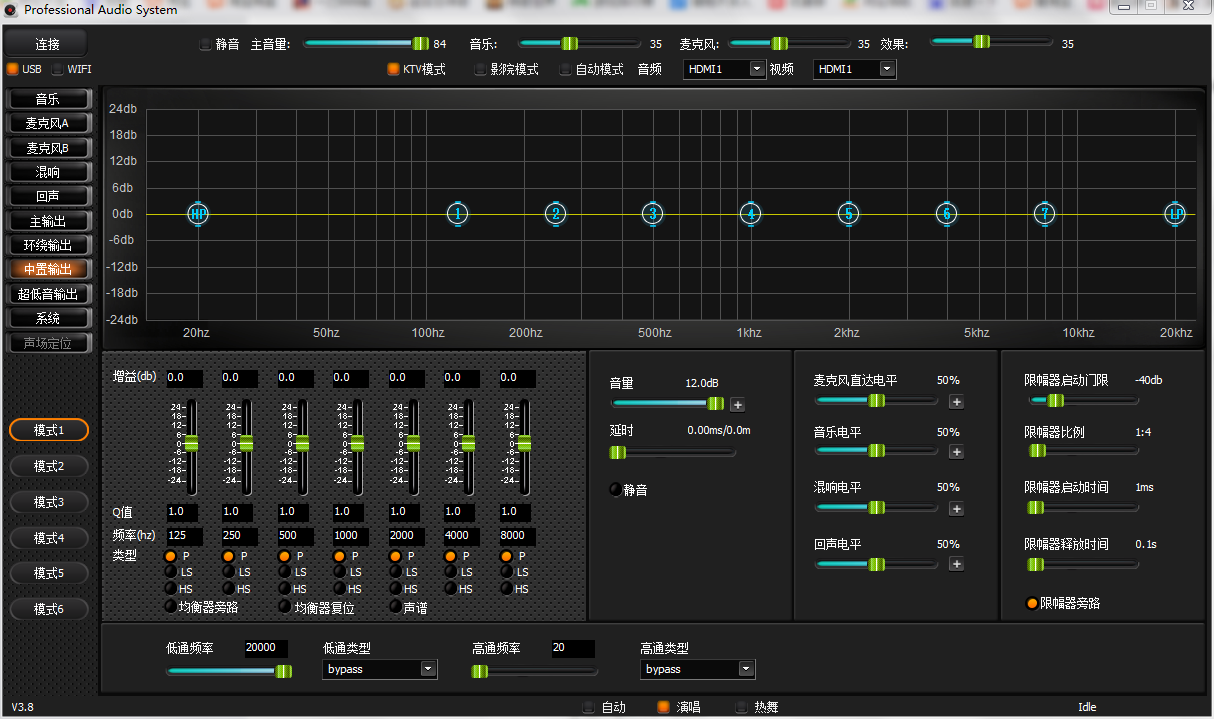Select EQ band node 7 on the graph
The height and width of the screenshot is (719, 1214).
point(1044,213)
